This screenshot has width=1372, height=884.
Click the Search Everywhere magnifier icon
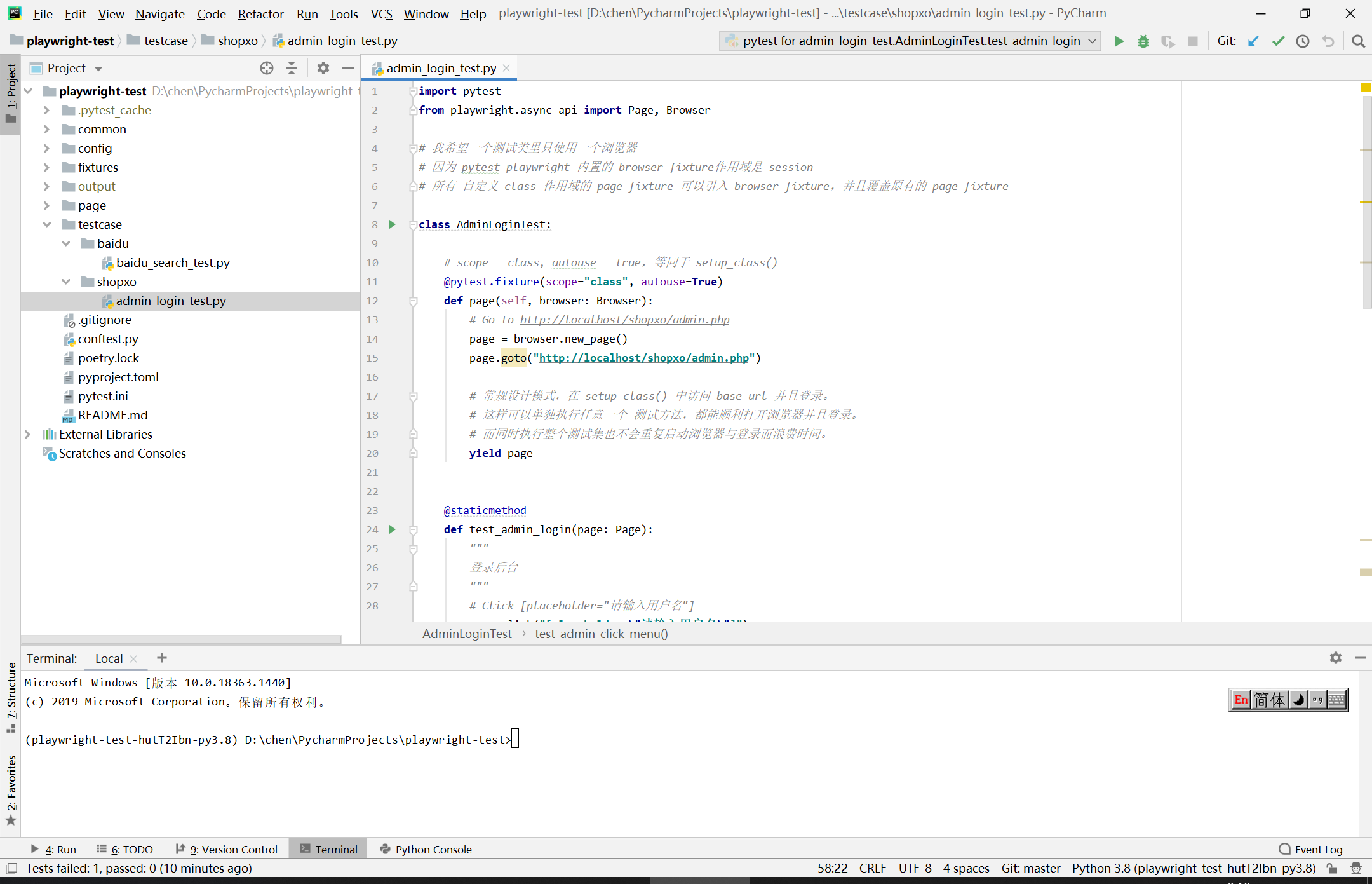[x=1358, y=41]
